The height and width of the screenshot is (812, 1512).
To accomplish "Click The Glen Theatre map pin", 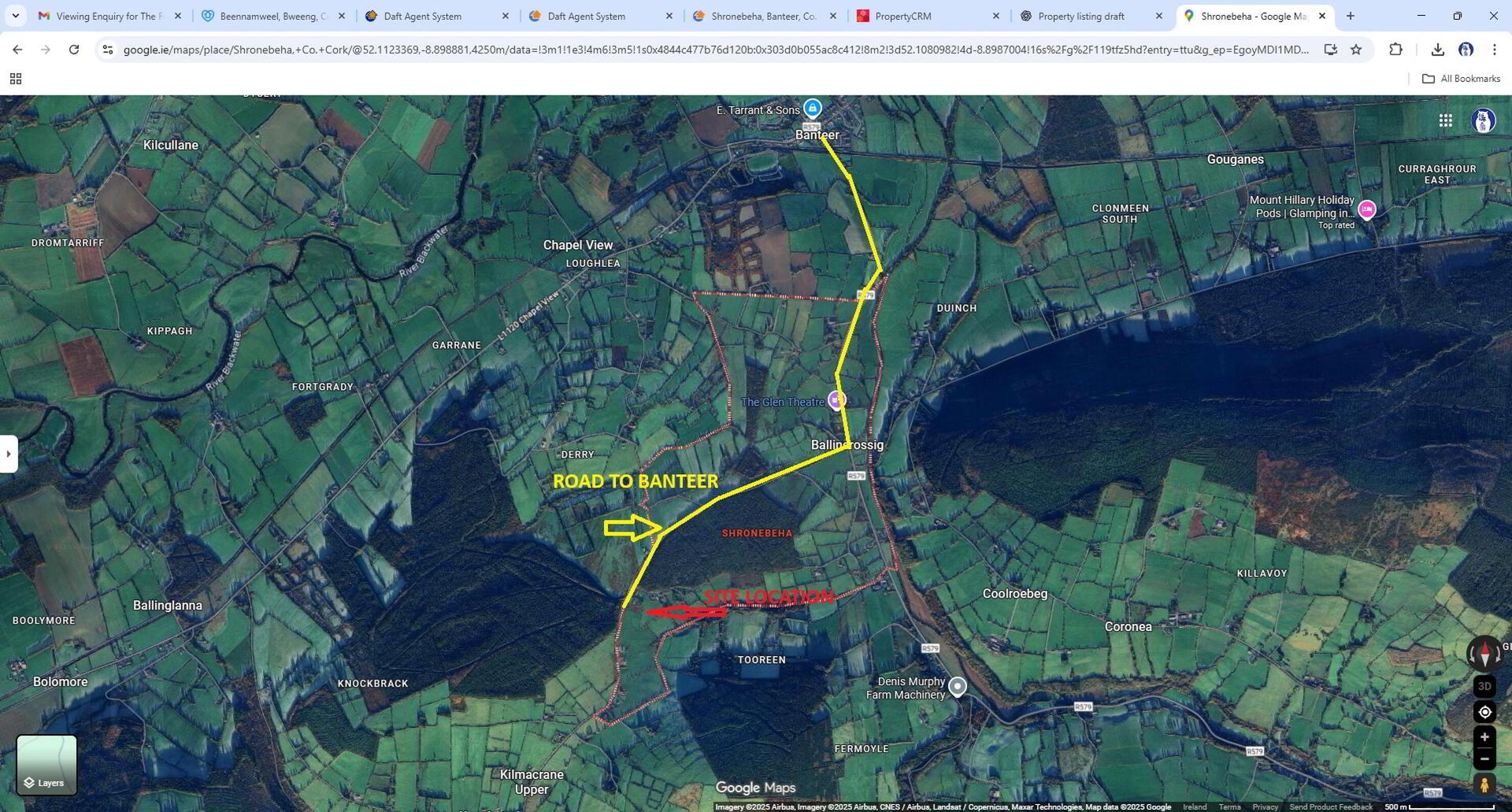I will (x=836, y=400).
